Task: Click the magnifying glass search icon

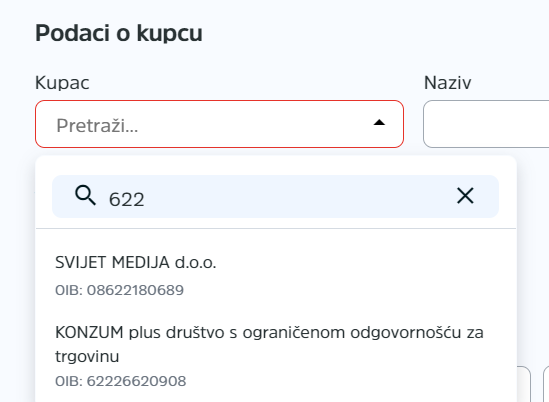Action: tap(85, 195)
